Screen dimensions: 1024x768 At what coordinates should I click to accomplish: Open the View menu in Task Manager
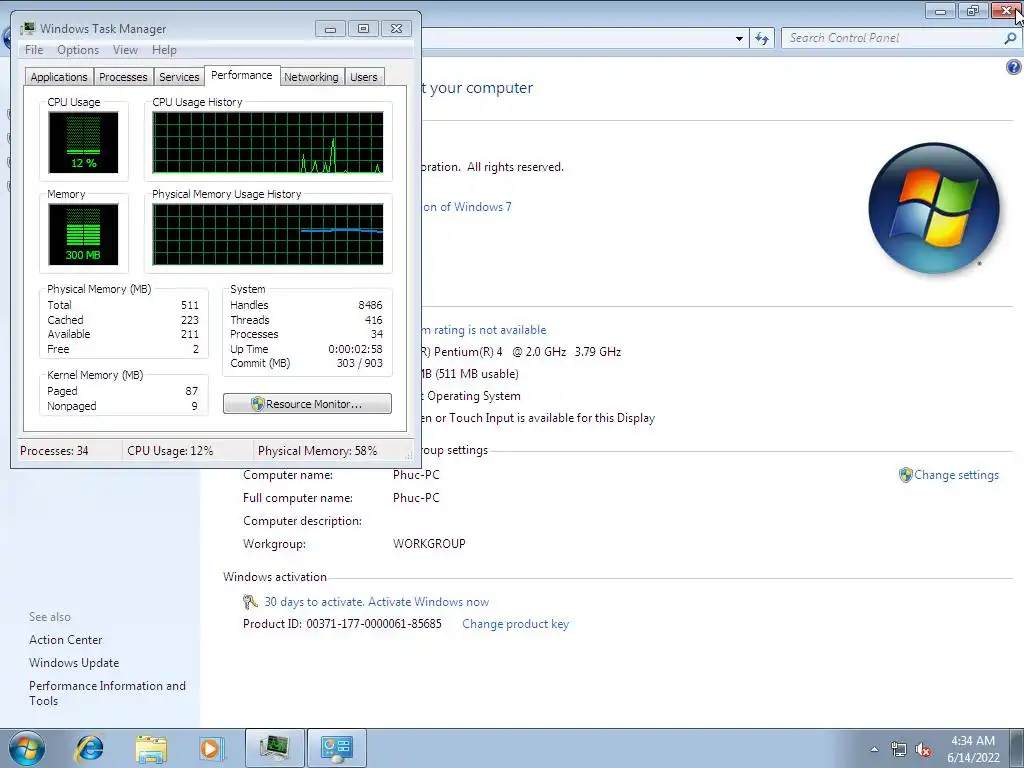pyautogui.click(x=125, y=50)
